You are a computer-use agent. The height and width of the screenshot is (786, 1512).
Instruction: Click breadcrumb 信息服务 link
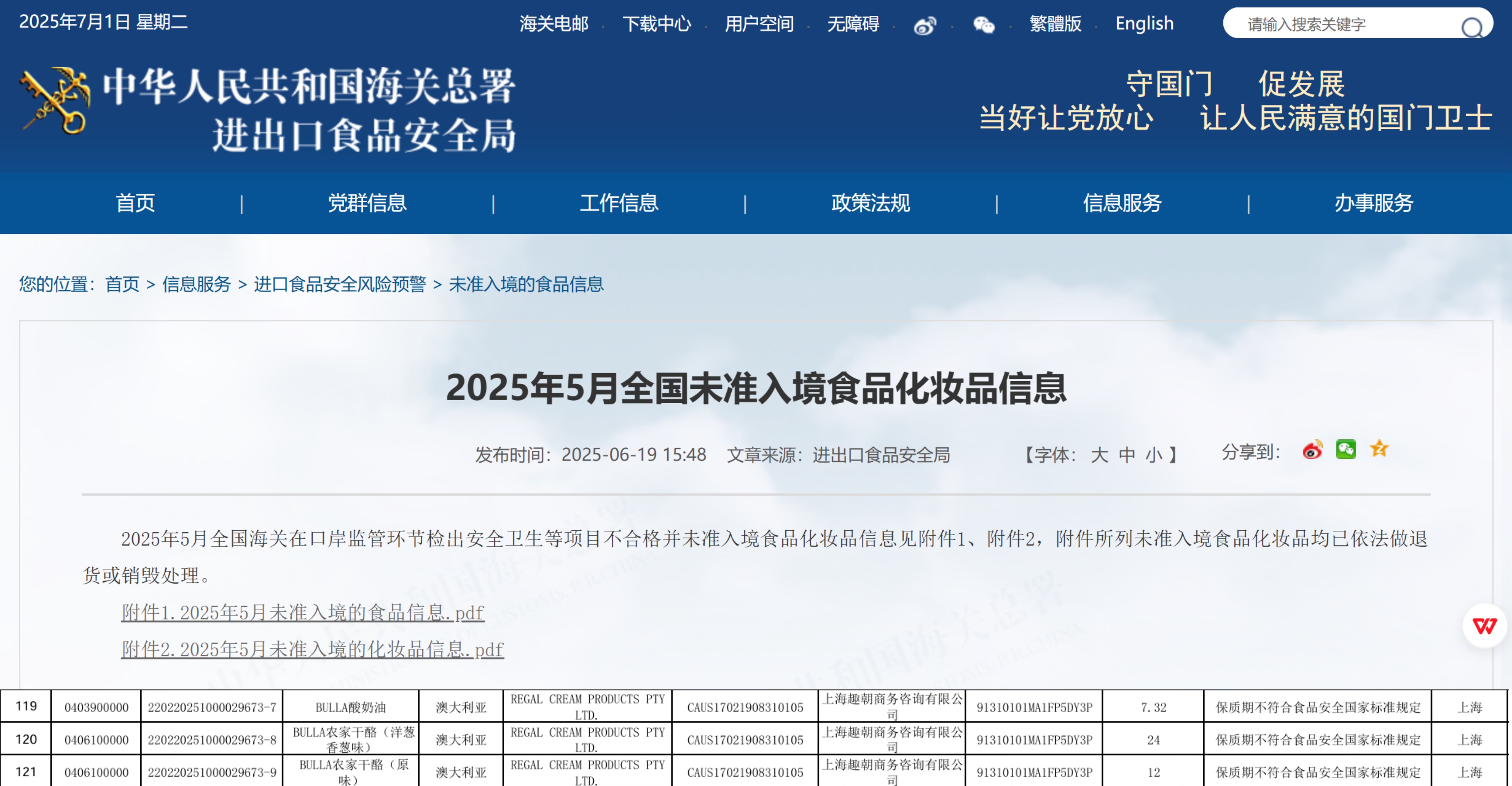pyautogui.click(x=197, y=284)
